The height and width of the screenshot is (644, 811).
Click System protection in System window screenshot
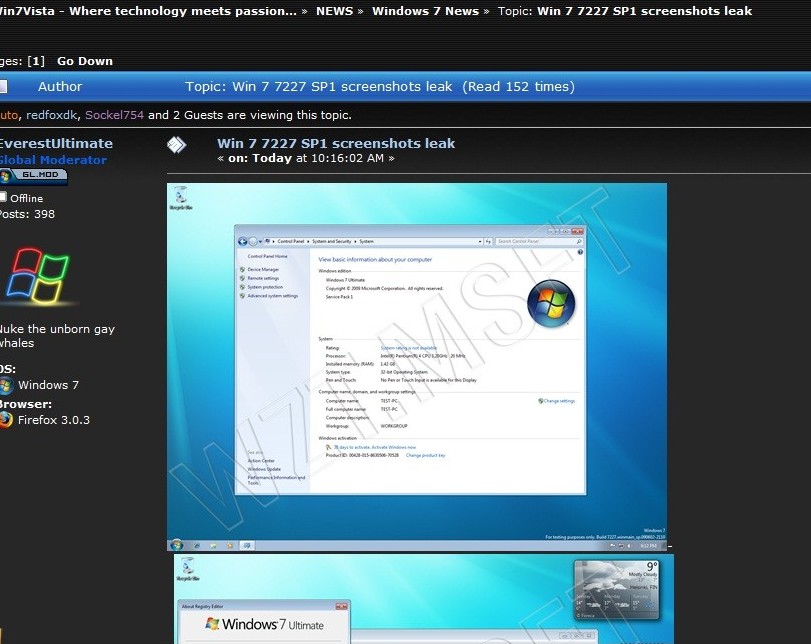tap(265, 287)
